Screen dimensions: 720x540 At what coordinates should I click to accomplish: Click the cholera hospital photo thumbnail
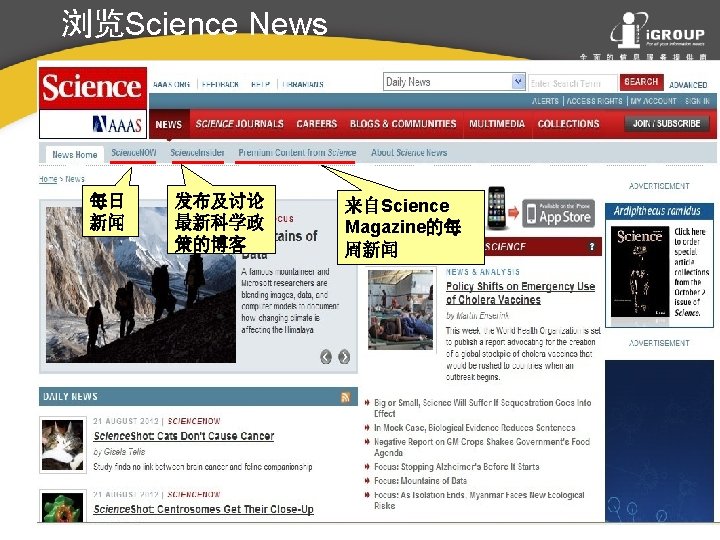point(400,309)
